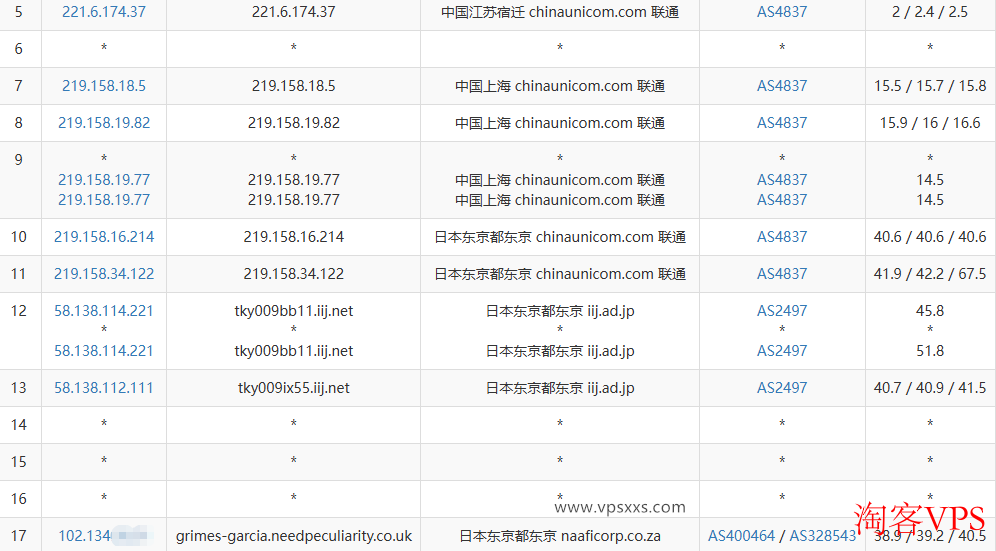
Task: Click blue 219.158.34.122 link in hop 11
Action: click(x=104, y=274)
